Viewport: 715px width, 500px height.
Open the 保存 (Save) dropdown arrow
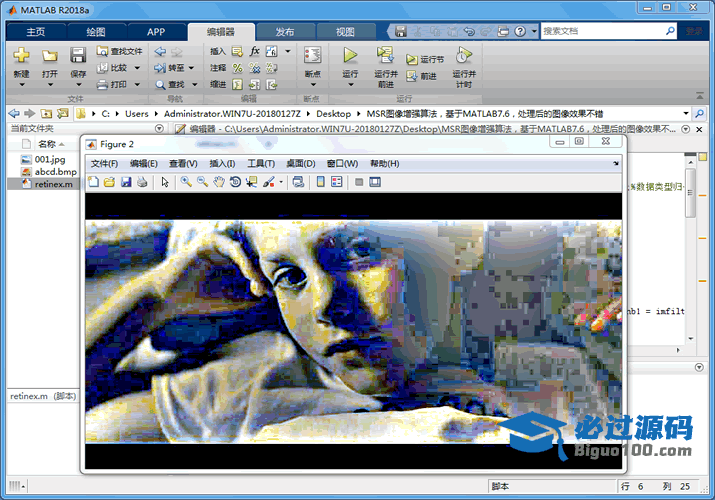click(x=78, y=85)
